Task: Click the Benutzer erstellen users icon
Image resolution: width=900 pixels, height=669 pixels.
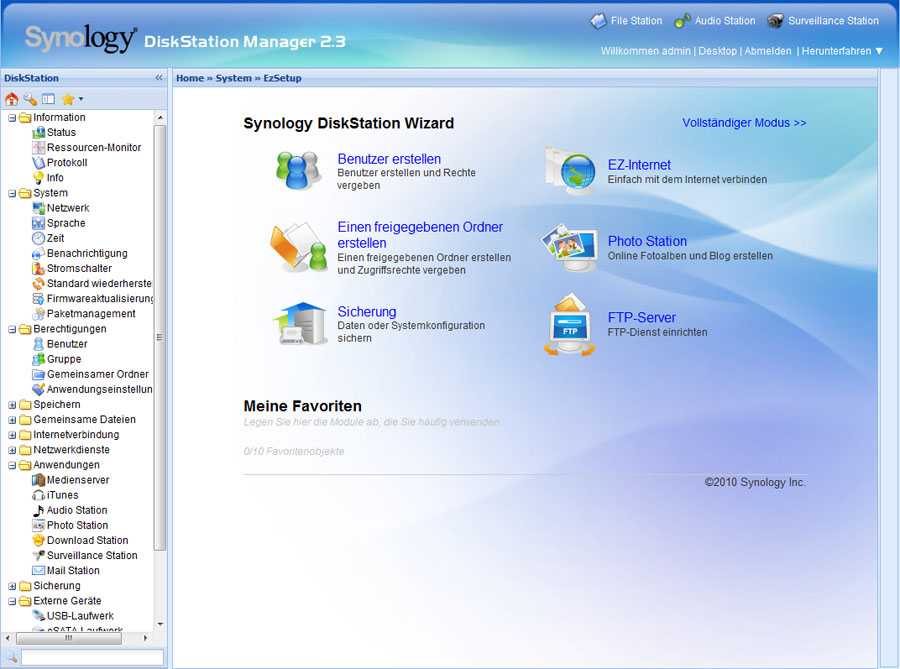Action: (298, 170)
